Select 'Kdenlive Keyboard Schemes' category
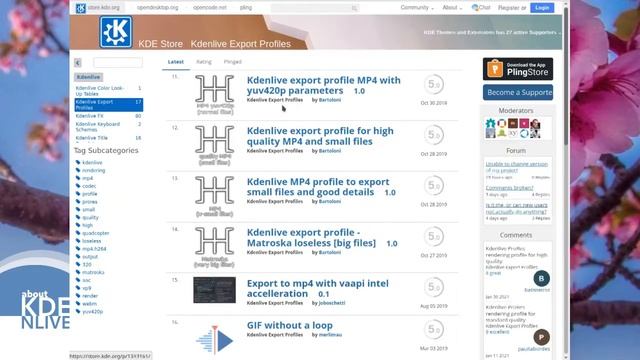 [109, 127]
